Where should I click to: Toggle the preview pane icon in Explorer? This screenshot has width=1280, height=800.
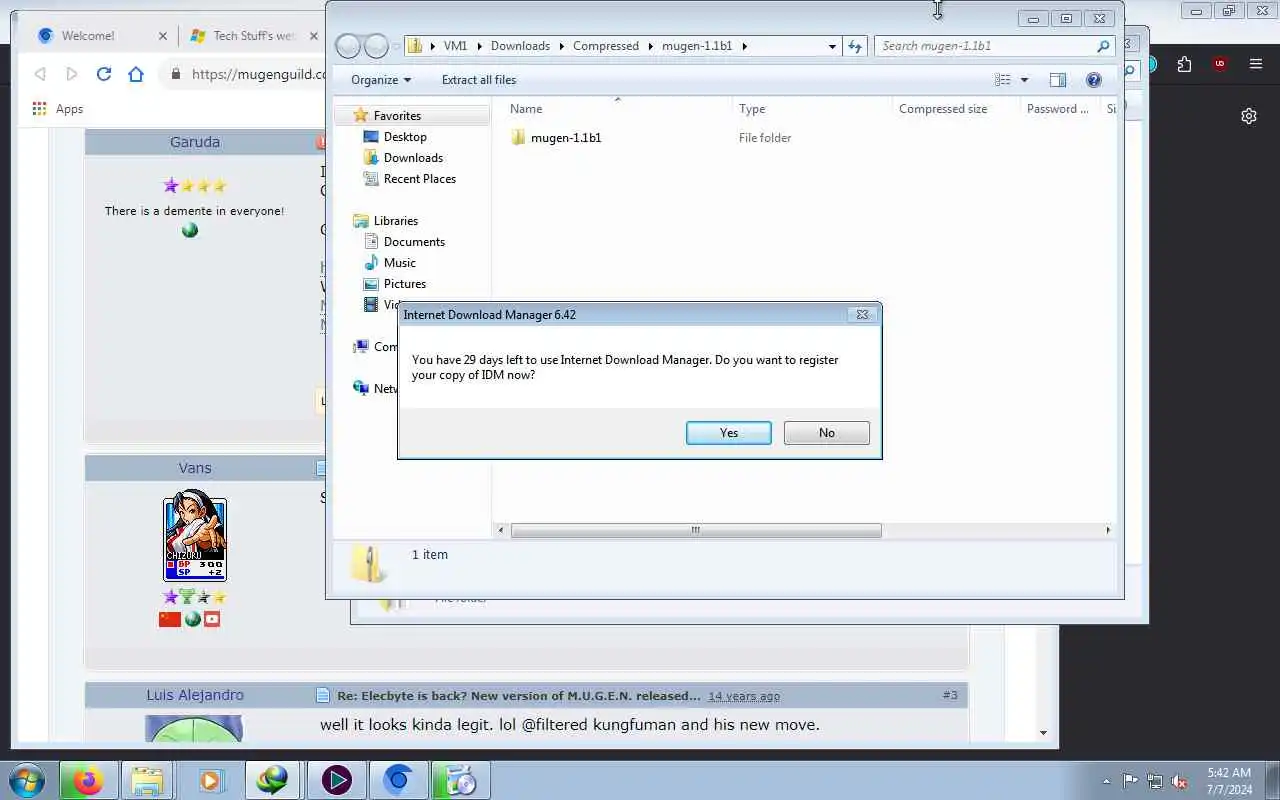[1058, 80]
